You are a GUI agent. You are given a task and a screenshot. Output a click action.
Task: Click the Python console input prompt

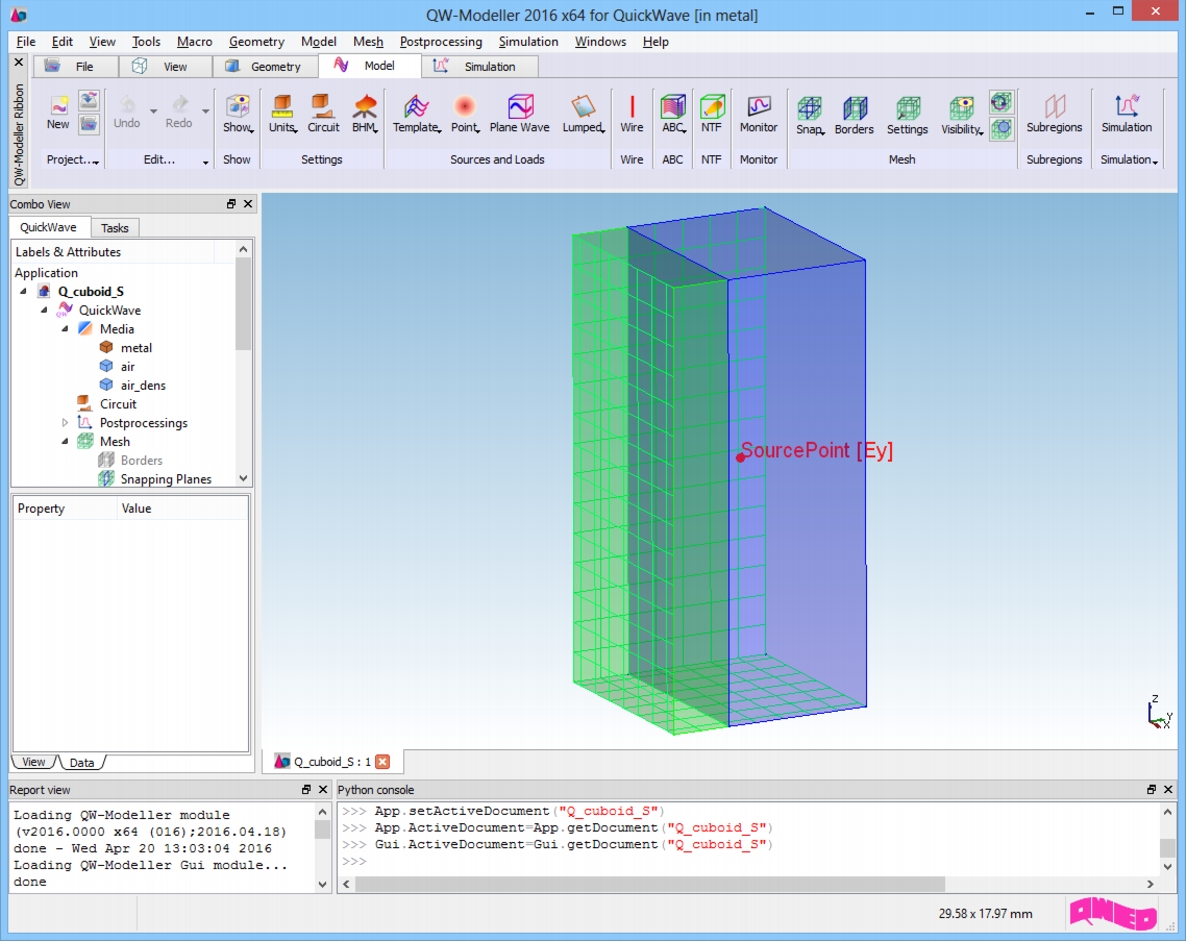[x=354, y=861]
